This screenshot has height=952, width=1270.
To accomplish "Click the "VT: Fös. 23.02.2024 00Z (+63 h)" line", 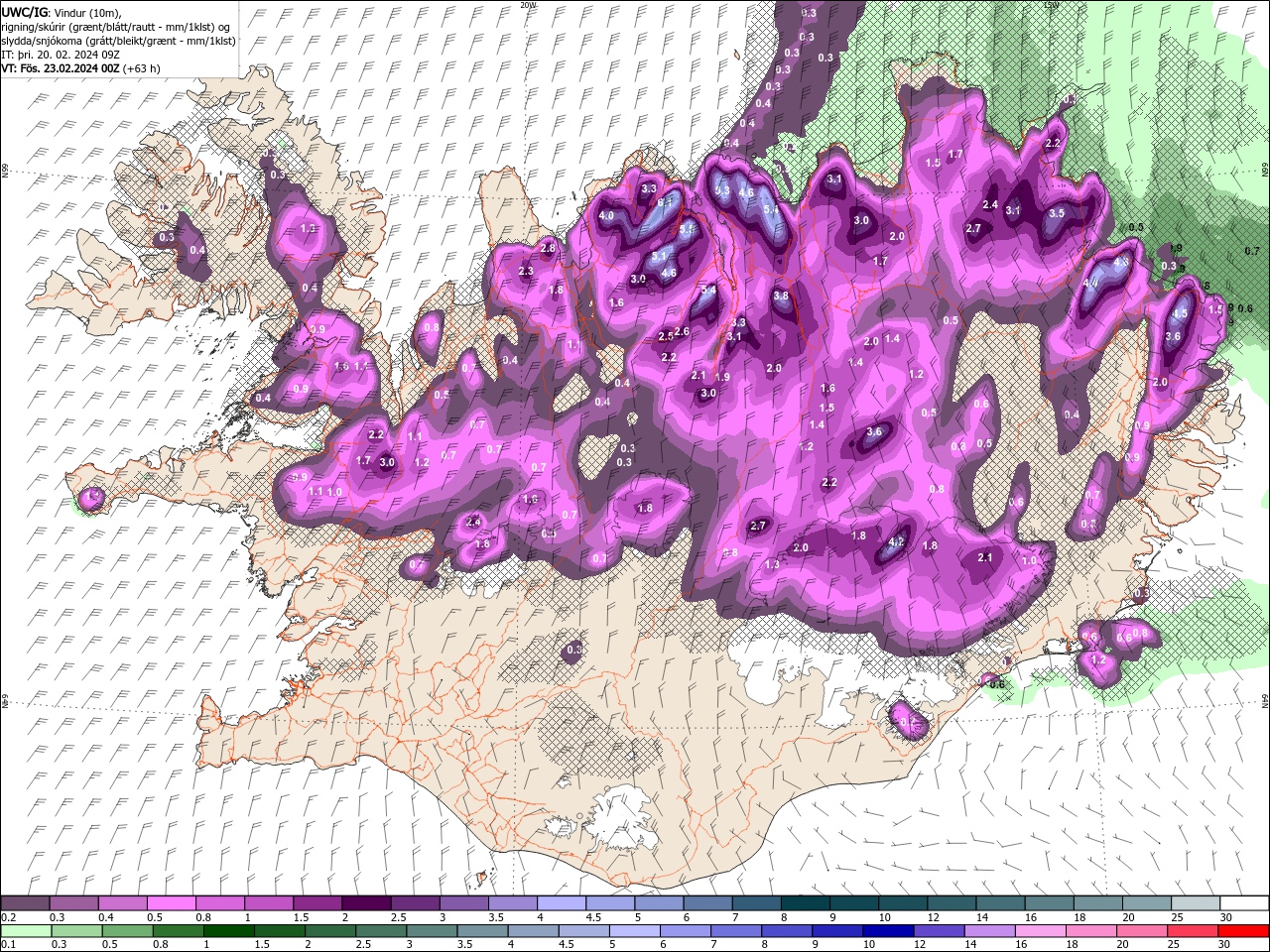I will (x=80, y=68).
